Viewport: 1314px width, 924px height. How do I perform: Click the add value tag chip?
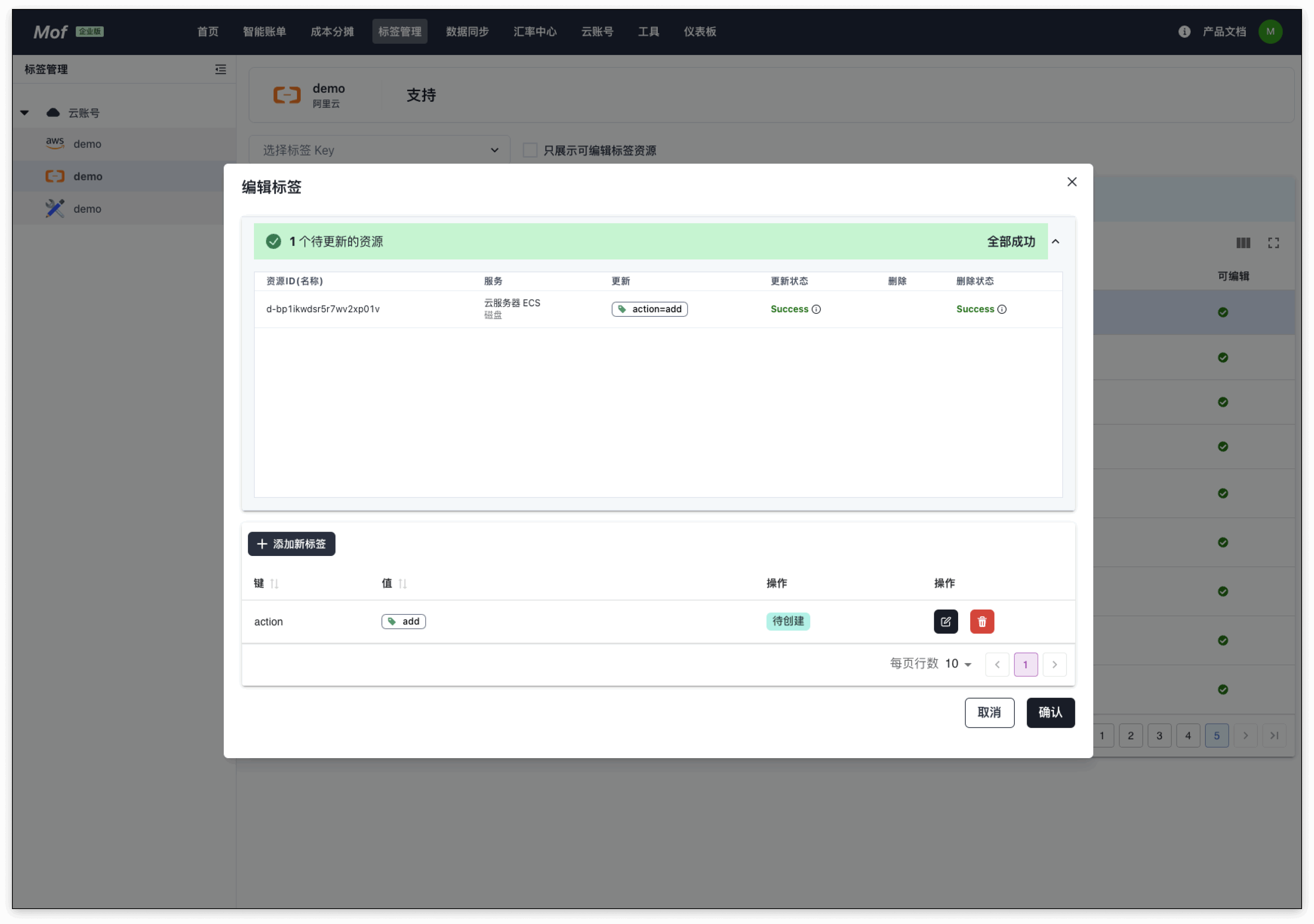[x=403, y=621]
